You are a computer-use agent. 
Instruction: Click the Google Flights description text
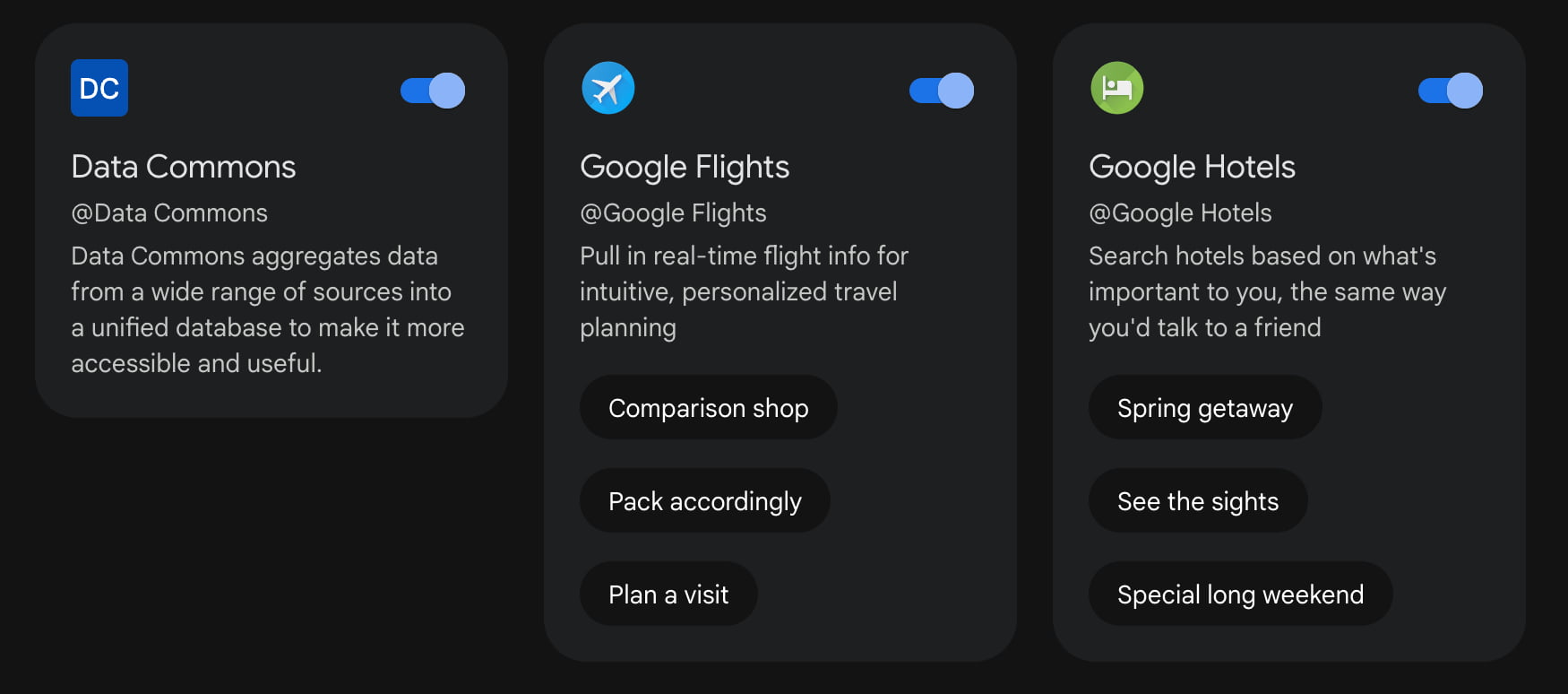(x=744, y=291)
